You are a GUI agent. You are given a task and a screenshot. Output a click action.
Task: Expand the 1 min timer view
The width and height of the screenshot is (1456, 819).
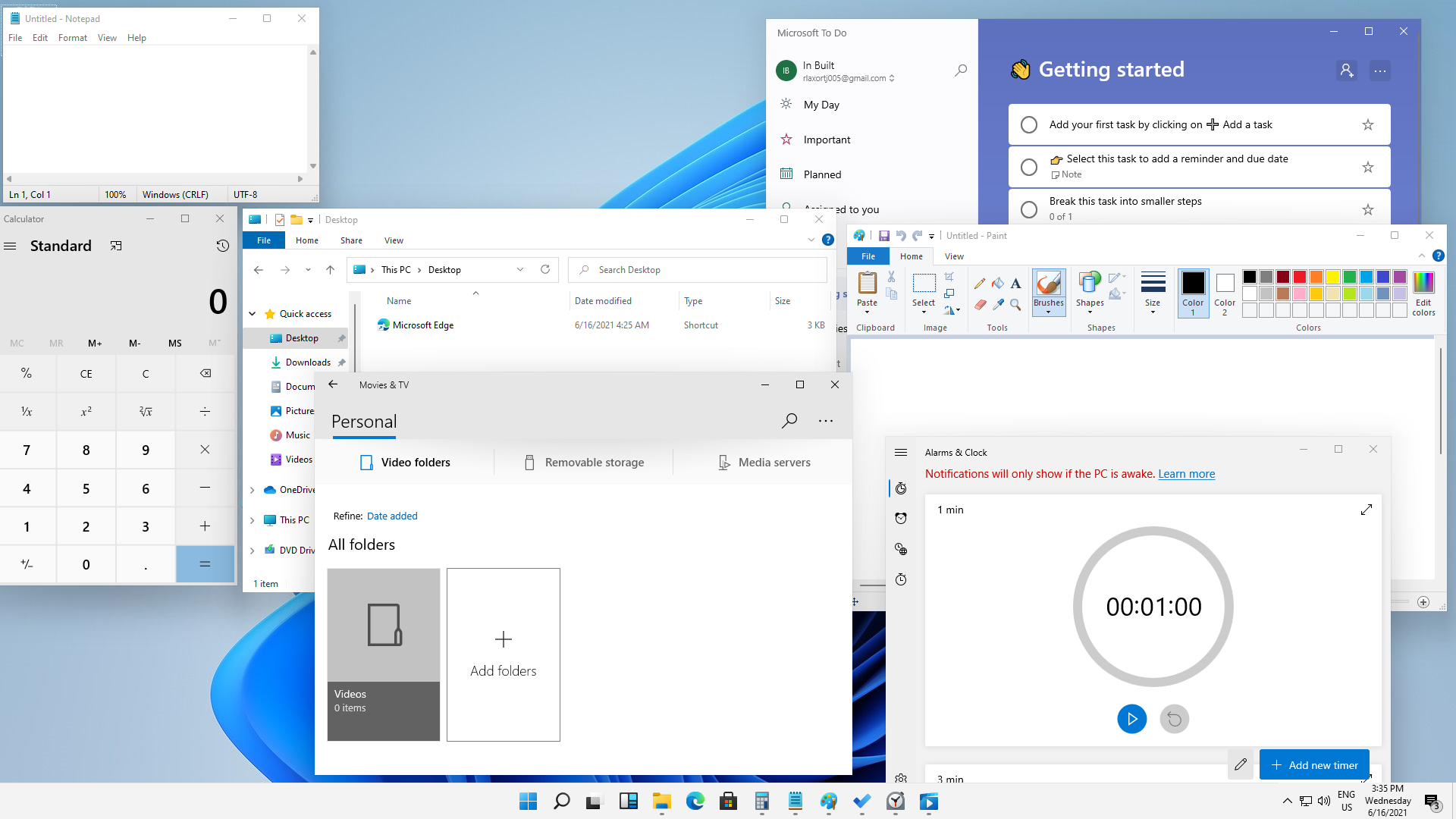[x=1367, y=510]
